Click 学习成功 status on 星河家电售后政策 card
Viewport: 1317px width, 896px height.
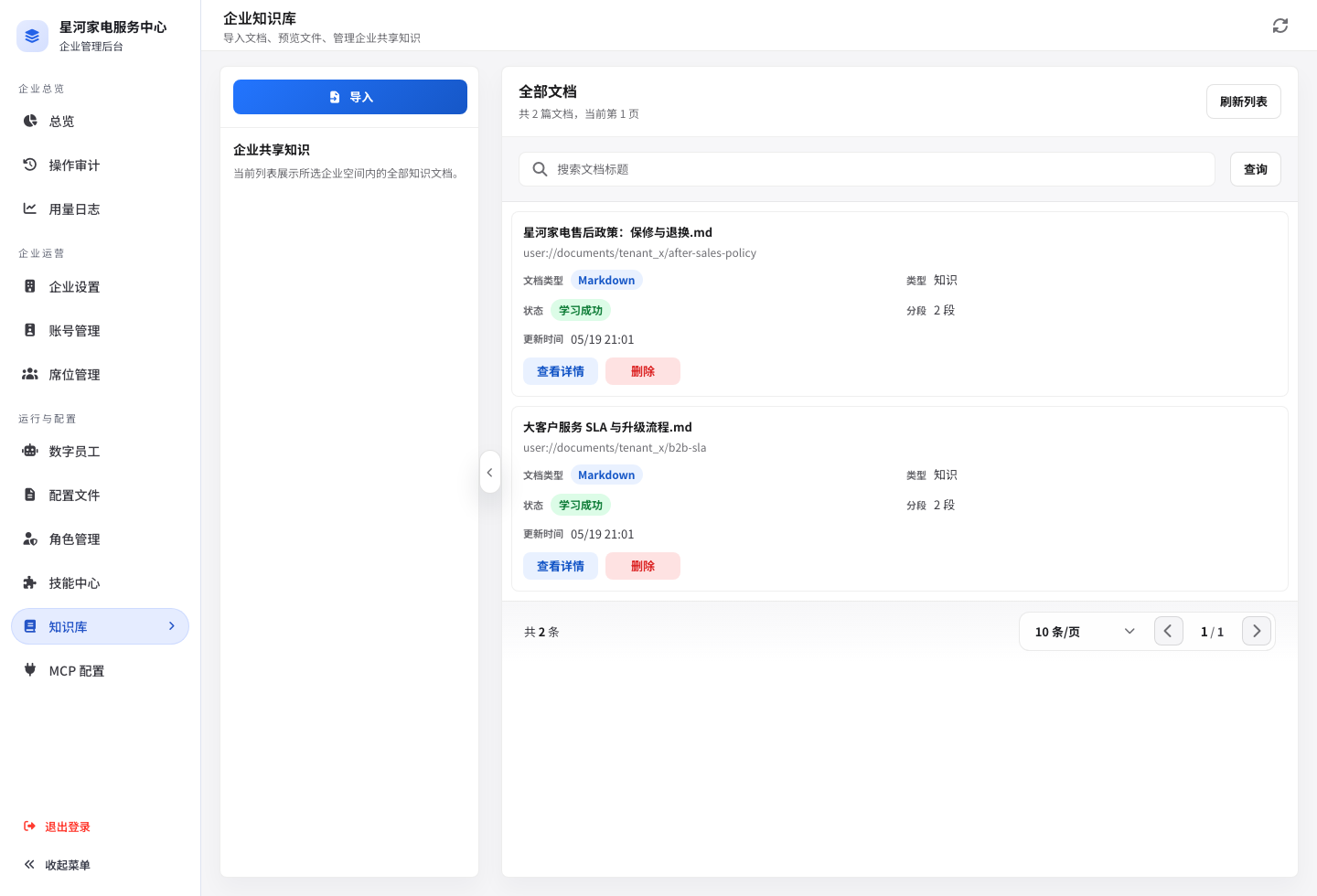pyautogui.click(x=581, y=311)
